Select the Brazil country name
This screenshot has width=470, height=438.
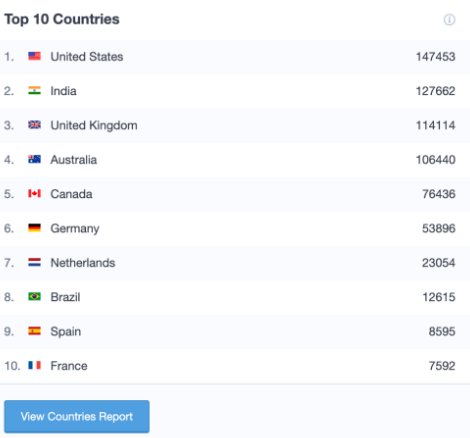[x=65, y=297]
